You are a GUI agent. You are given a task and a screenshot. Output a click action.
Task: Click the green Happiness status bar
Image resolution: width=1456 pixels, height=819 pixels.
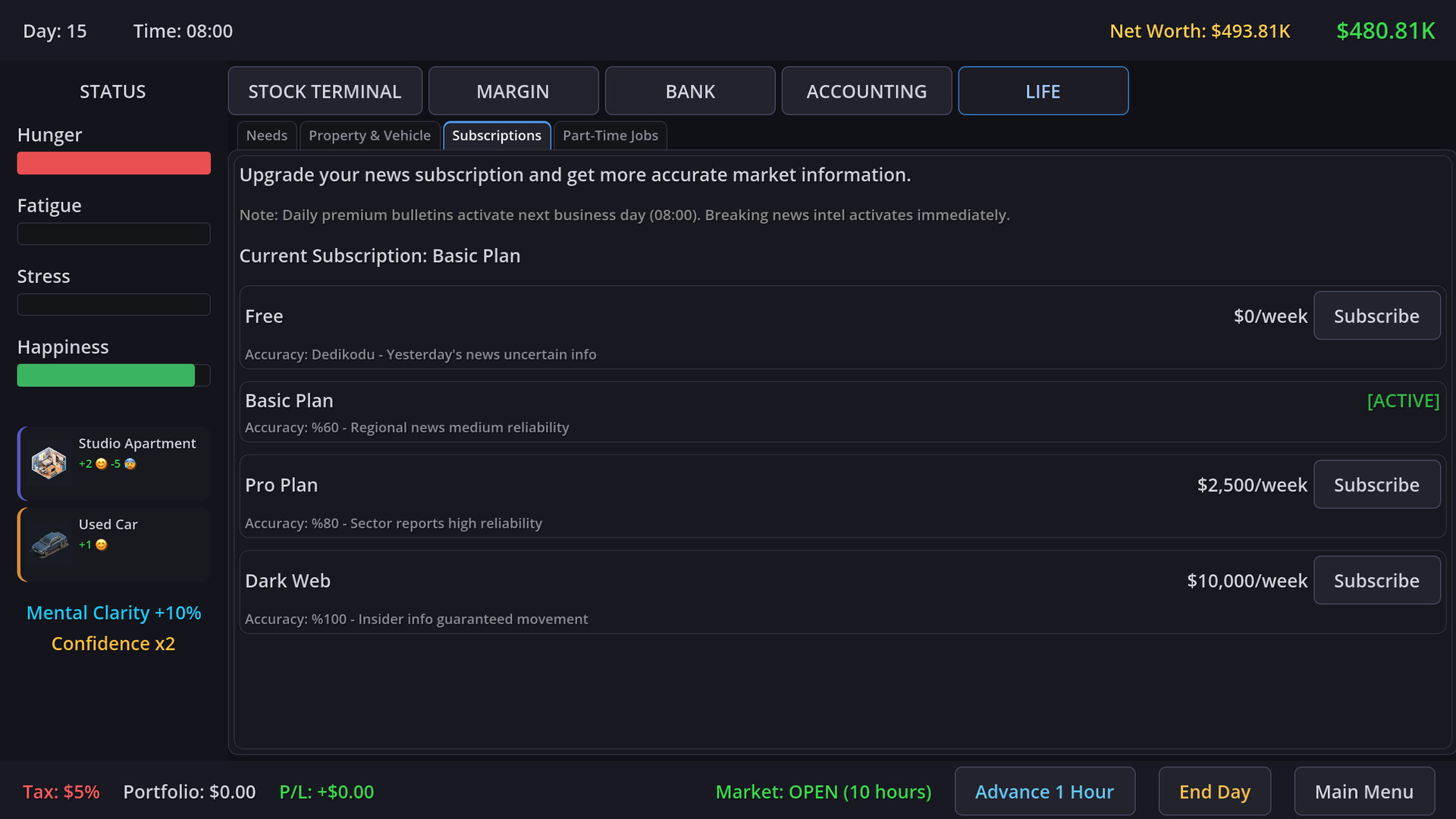pyautogui.click(x=106, y=375)
